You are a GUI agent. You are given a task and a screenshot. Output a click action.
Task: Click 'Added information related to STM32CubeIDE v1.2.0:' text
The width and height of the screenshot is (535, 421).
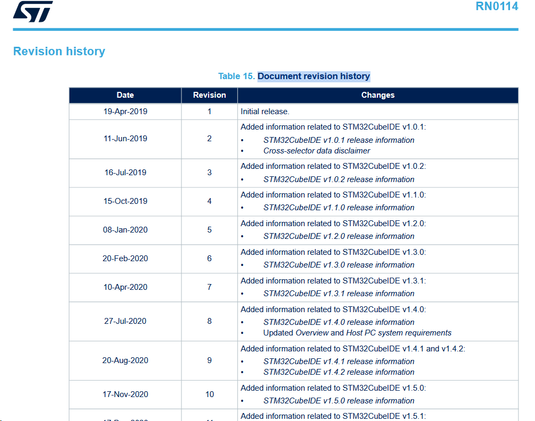333,223
